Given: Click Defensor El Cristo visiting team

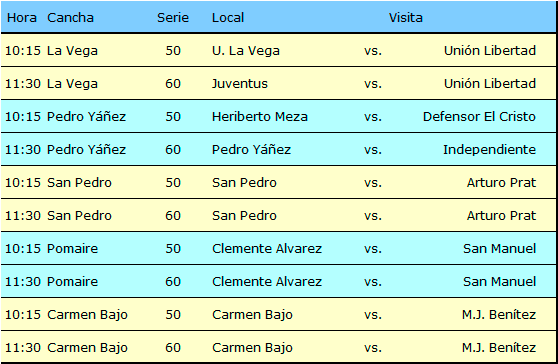Looking at the screenshot, I should tap(479, 117).
